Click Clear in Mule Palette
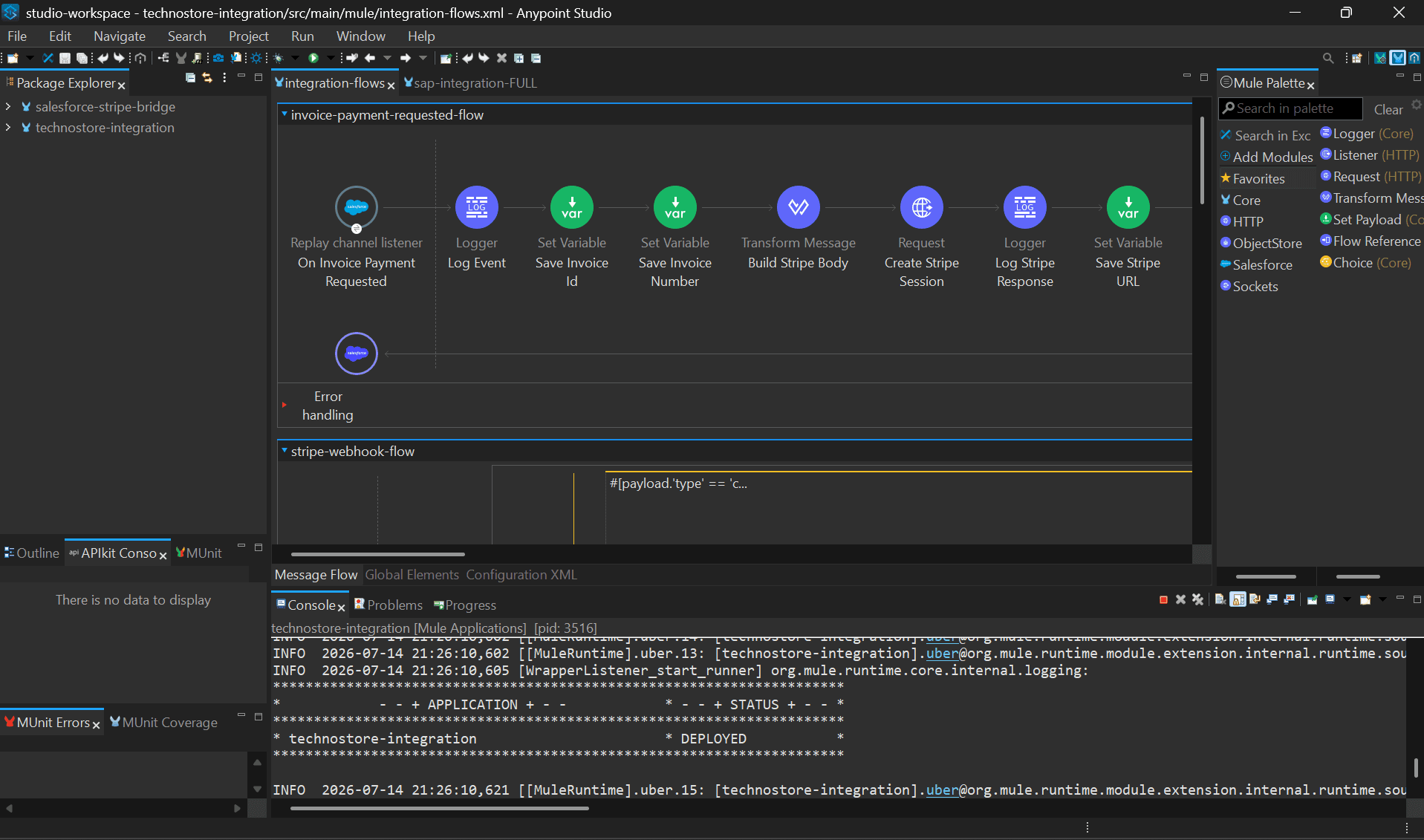The image size is (1424, 840). 1388,109
